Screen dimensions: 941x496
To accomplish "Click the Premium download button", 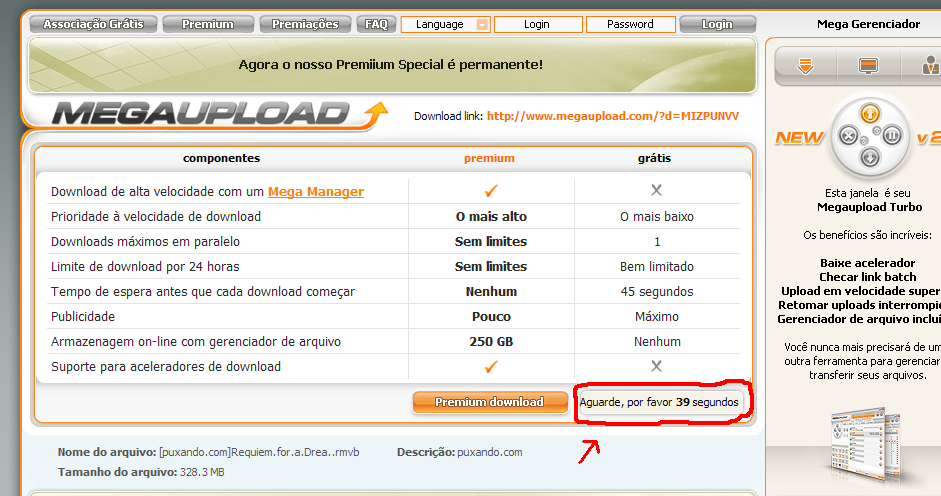I will [490, 402].
